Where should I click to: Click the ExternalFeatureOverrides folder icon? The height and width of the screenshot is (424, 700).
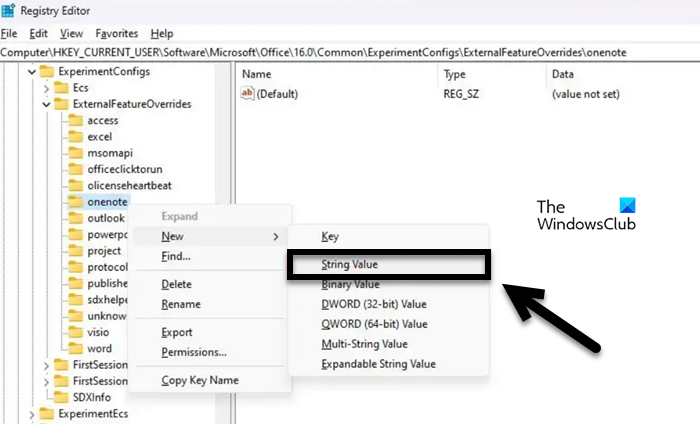[x=61, y=104]
